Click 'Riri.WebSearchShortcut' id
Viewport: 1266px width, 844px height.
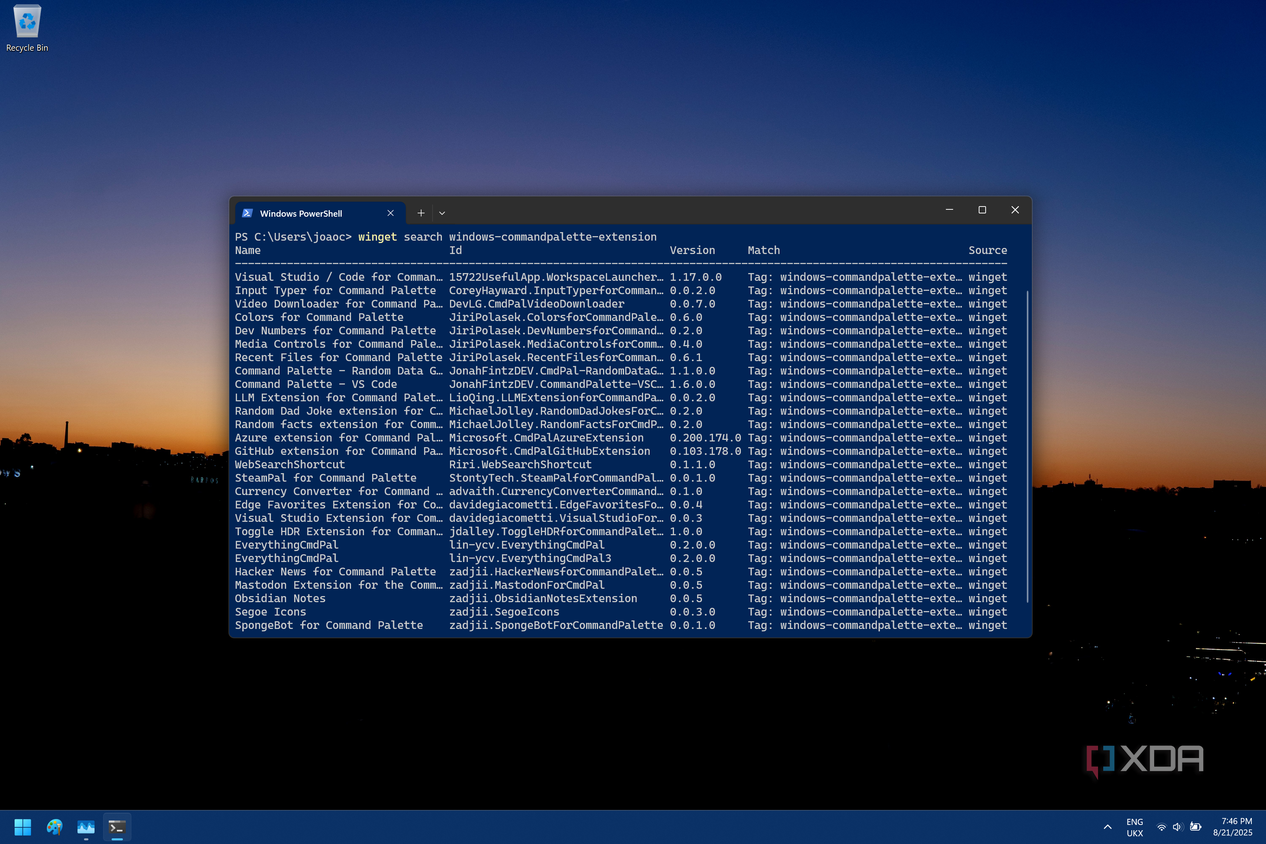point(520,465)
